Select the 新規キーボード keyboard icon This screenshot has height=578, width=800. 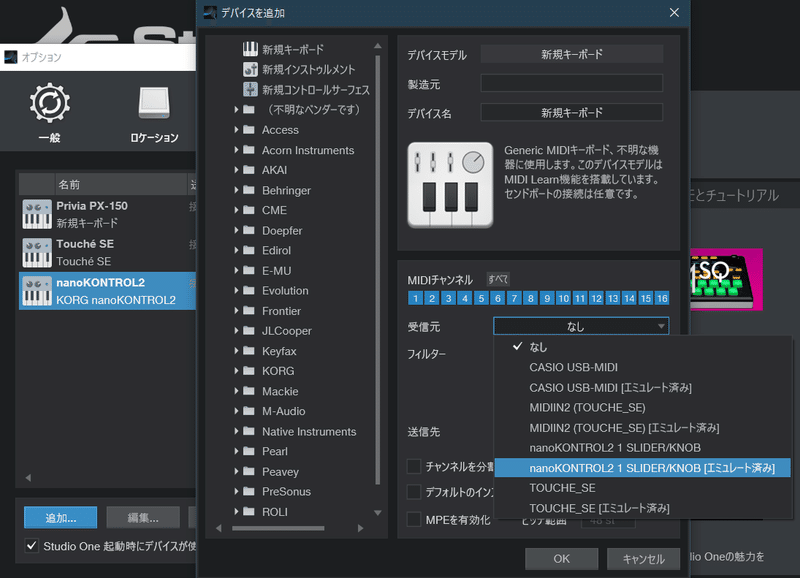point(250,49)
